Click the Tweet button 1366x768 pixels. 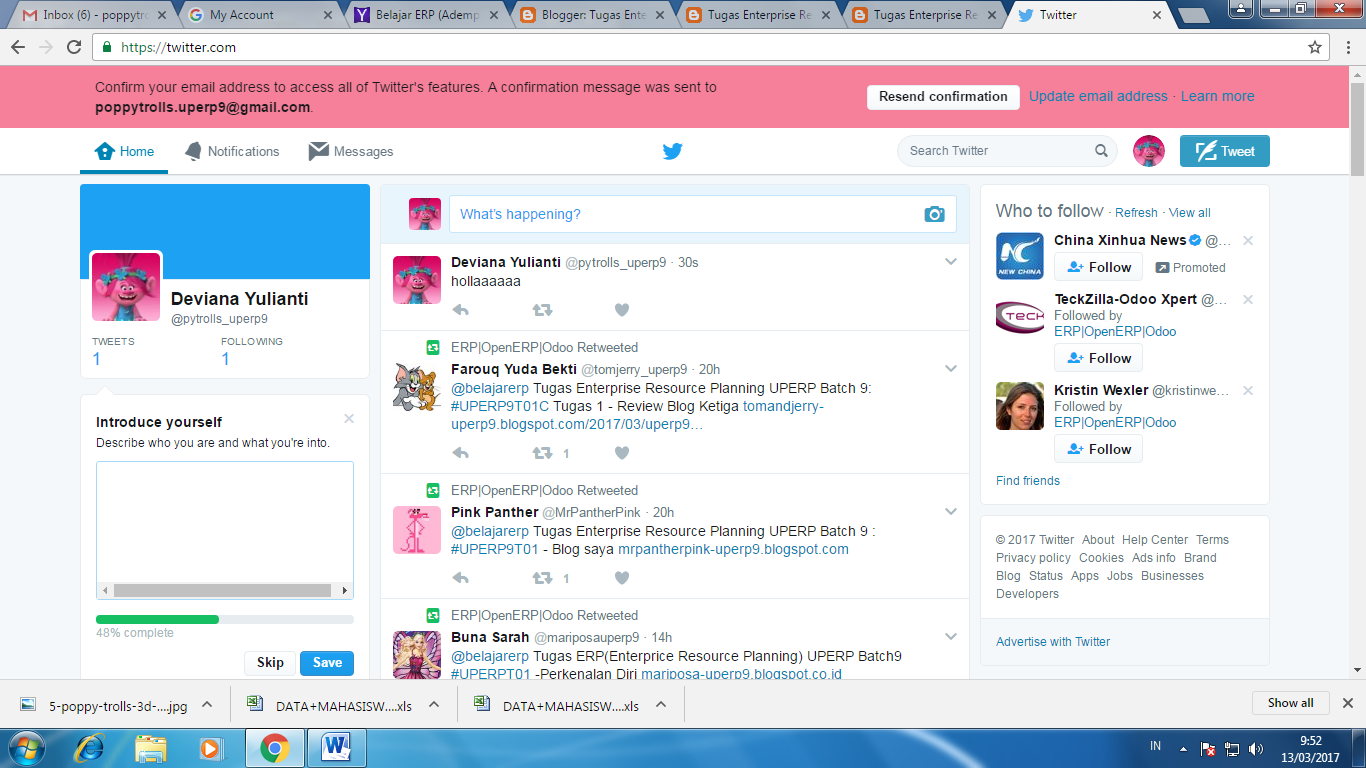[1225, 151]
